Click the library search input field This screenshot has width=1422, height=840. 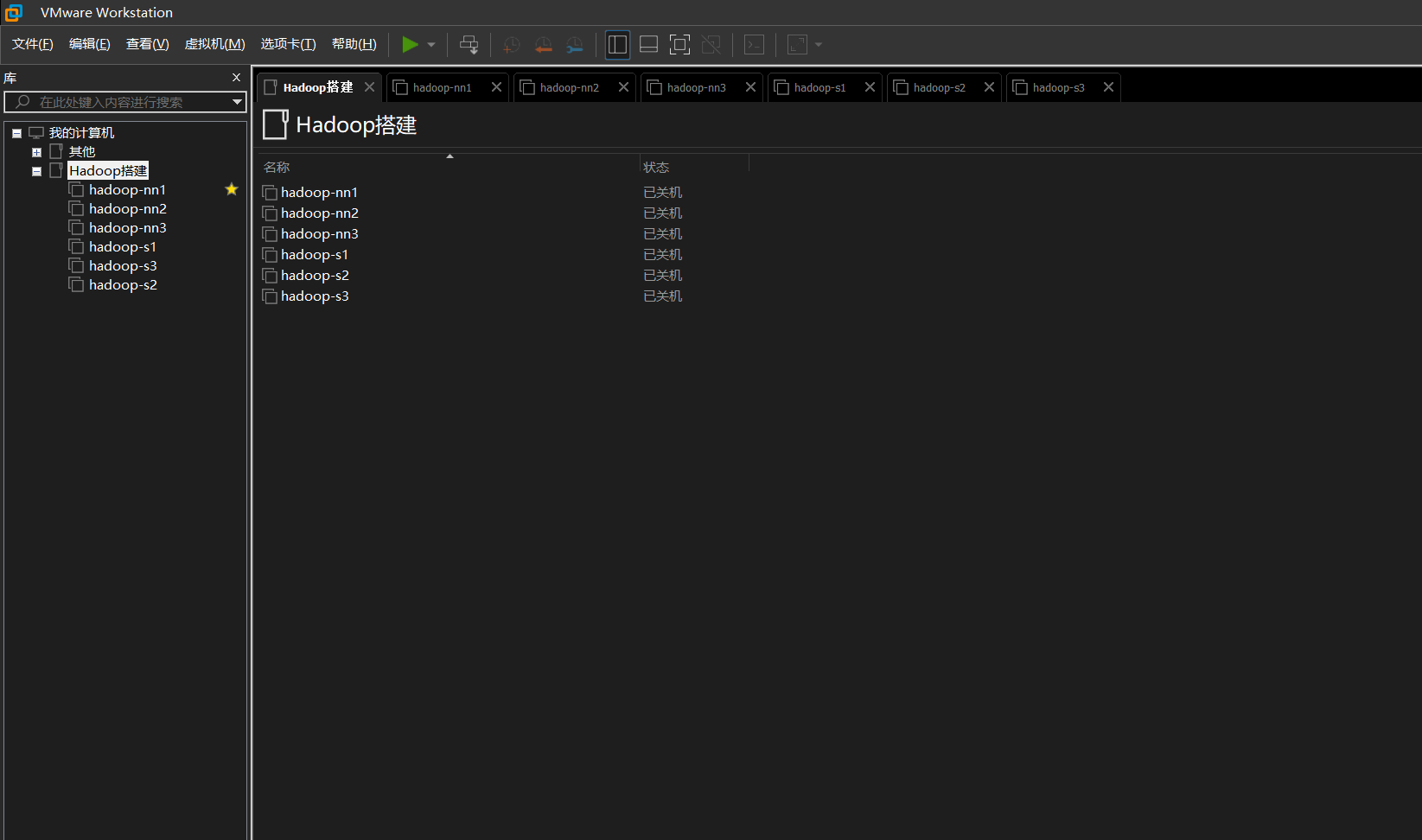tap(121, 102)
